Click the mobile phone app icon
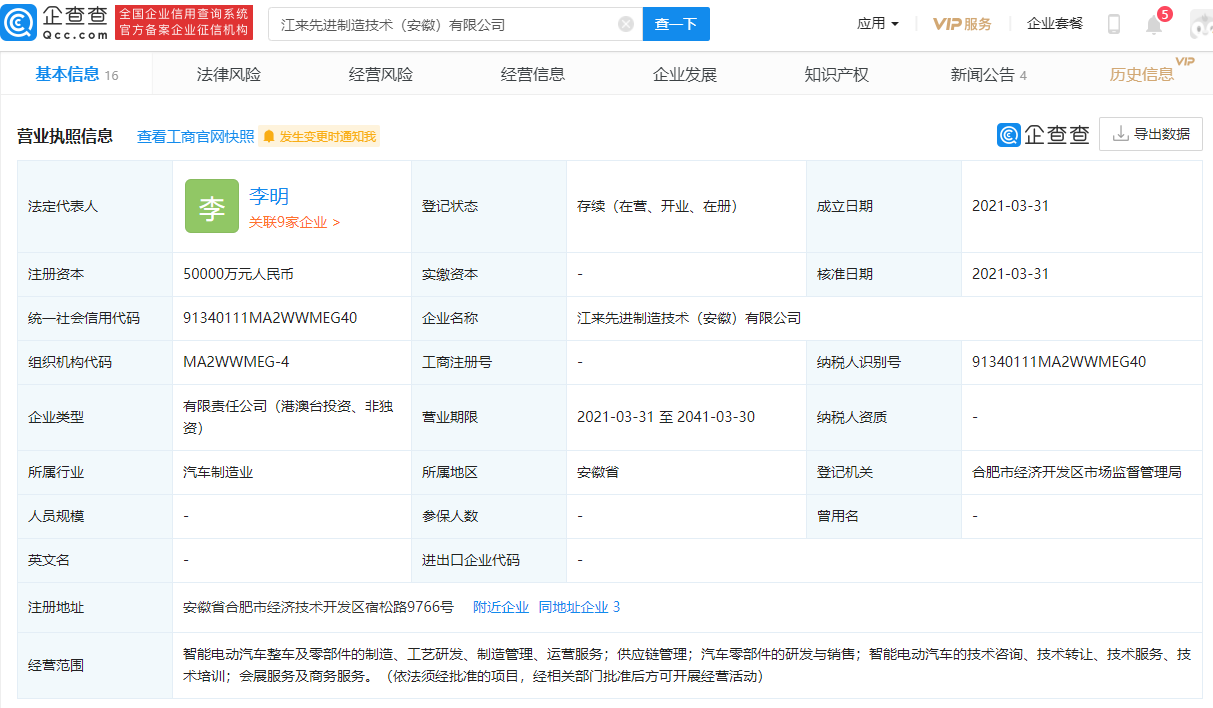 pos(1113,22)
